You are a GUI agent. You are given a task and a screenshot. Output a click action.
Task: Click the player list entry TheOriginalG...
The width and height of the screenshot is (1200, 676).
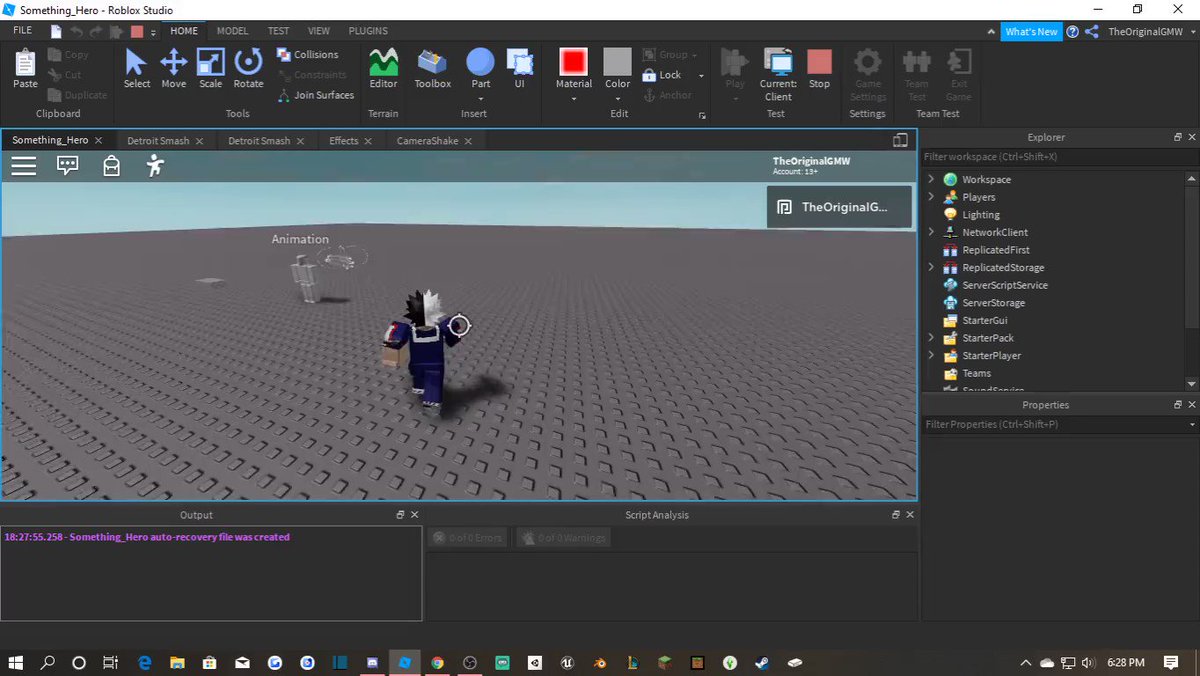coord(839,207)
